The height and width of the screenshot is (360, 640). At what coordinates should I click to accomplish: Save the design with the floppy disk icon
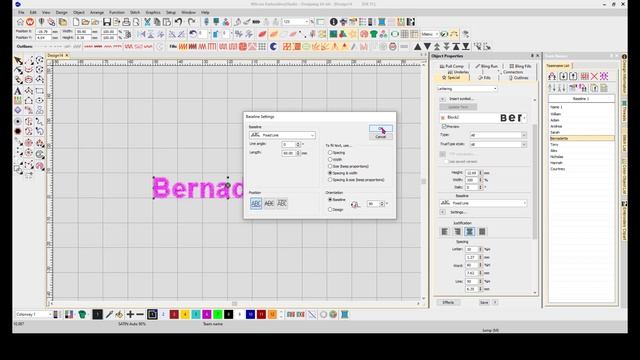pyautogui.click(x=107, y=22)
